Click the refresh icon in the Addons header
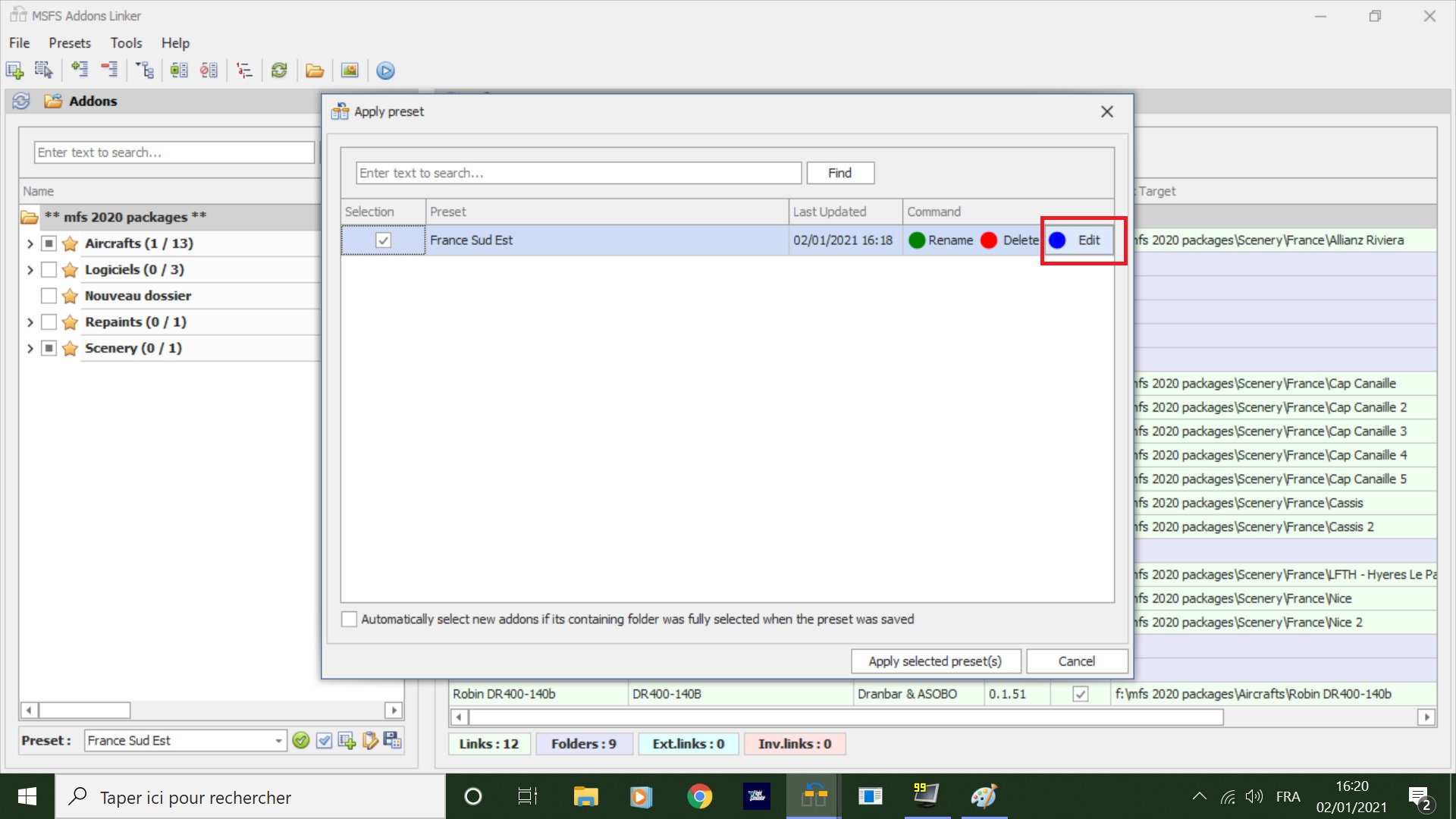Screen dimensions: 1456x819 click(21, 101)
